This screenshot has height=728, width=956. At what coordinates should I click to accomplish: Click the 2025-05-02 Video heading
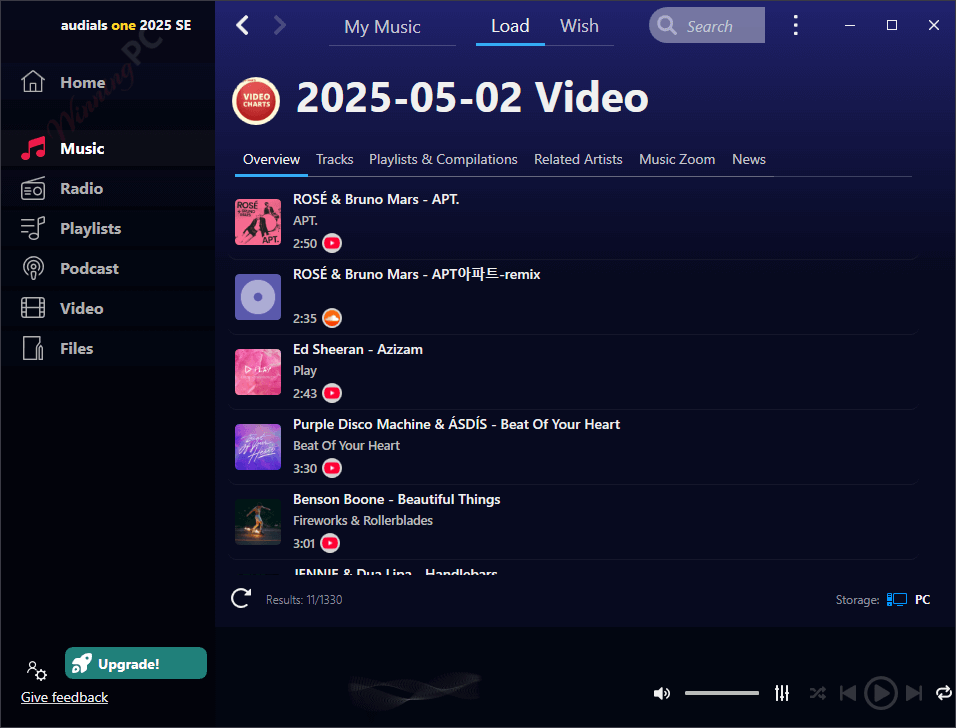click(x=473, y=98)
